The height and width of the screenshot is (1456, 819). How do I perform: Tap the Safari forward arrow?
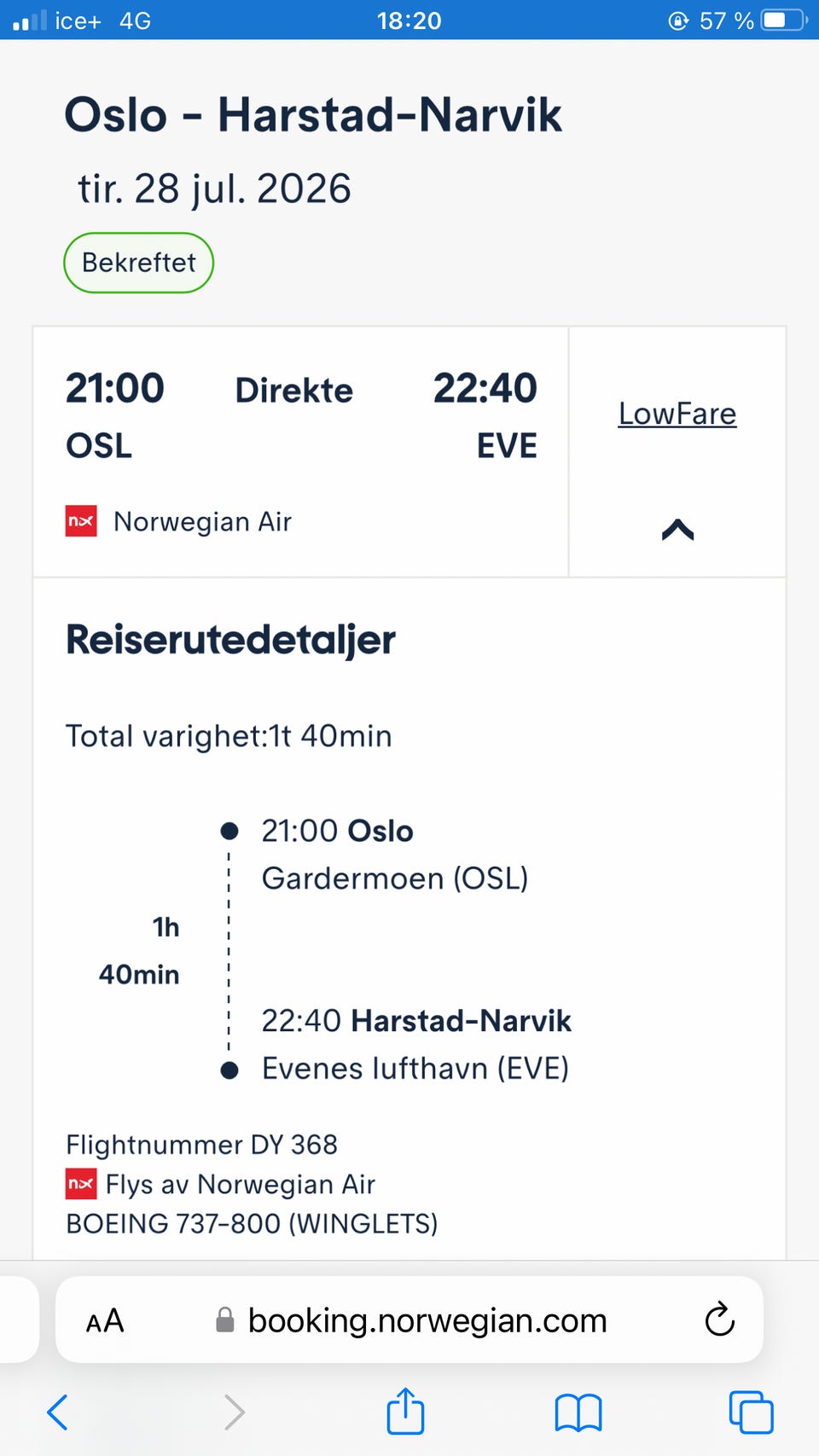pyautogui.click(x=234, y=1412)
